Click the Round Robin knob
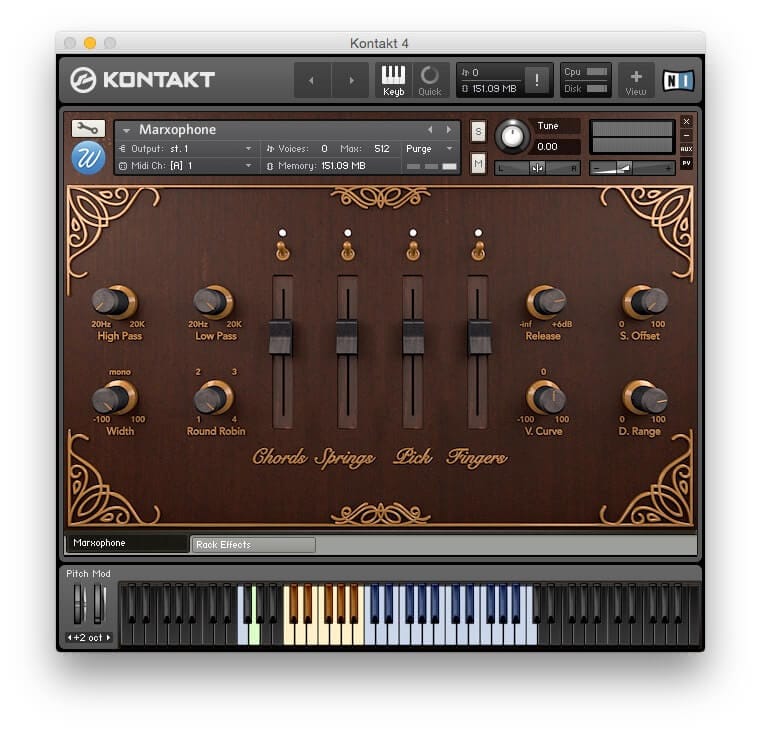Viewport: 761px width, 732px height. pyautogui.click(x=214, y=398)
